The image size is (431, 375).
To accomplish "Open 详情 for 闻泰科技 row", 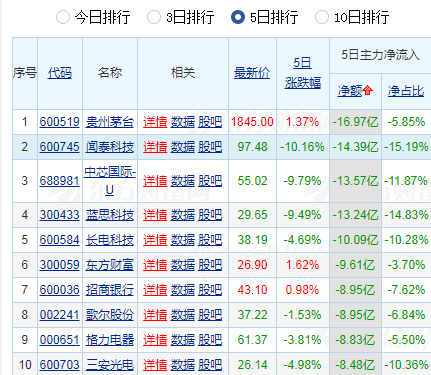I will point(155,147).
